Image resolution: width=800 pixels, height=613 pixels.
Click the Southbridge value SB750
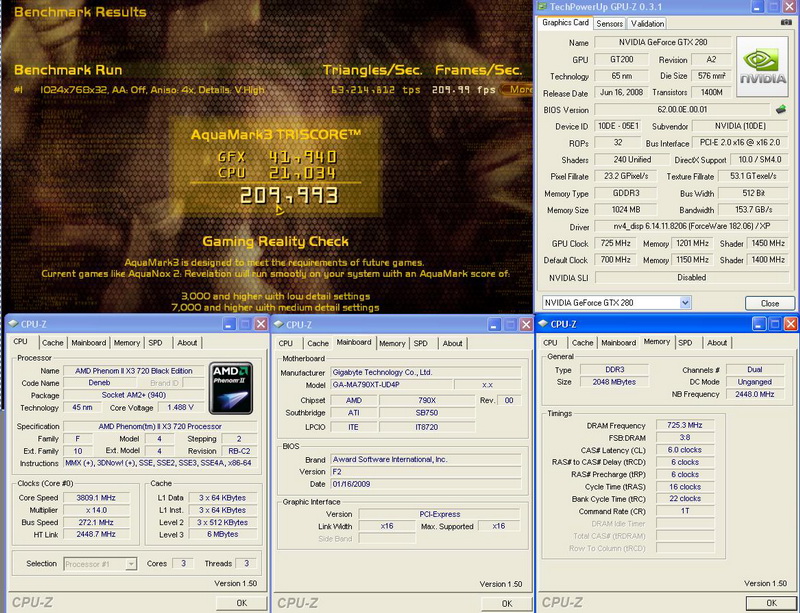click(427, 413)
